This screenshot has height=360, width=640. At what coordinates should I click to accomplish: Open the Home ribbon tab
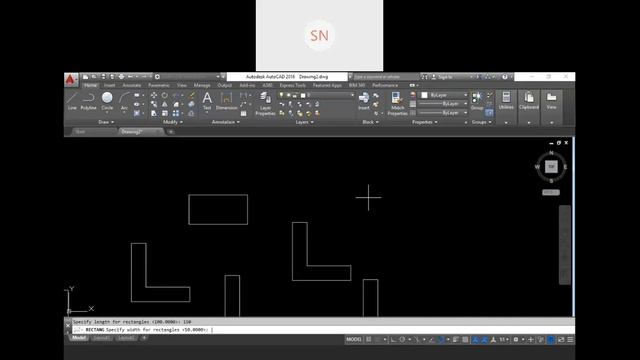pyautogui.click(x=91, y=85)
